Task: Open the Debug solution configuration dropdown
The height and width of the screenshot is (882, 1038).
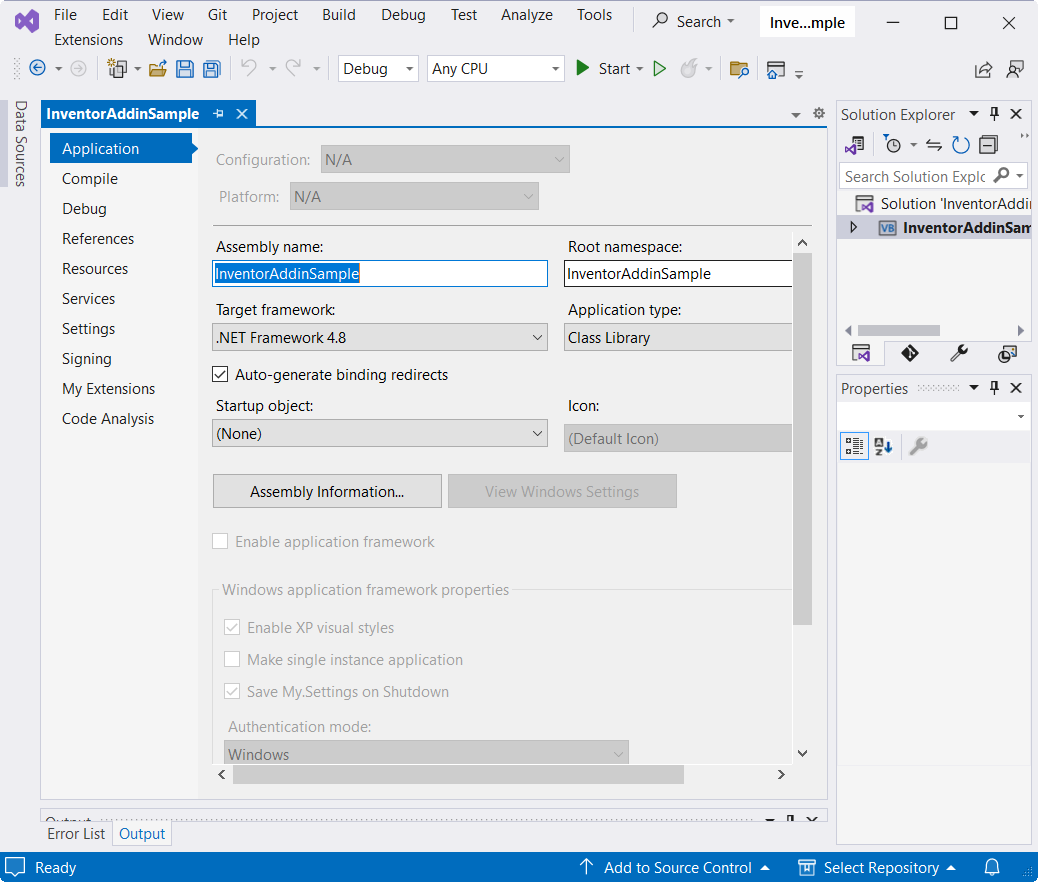Action: [378, 69]
